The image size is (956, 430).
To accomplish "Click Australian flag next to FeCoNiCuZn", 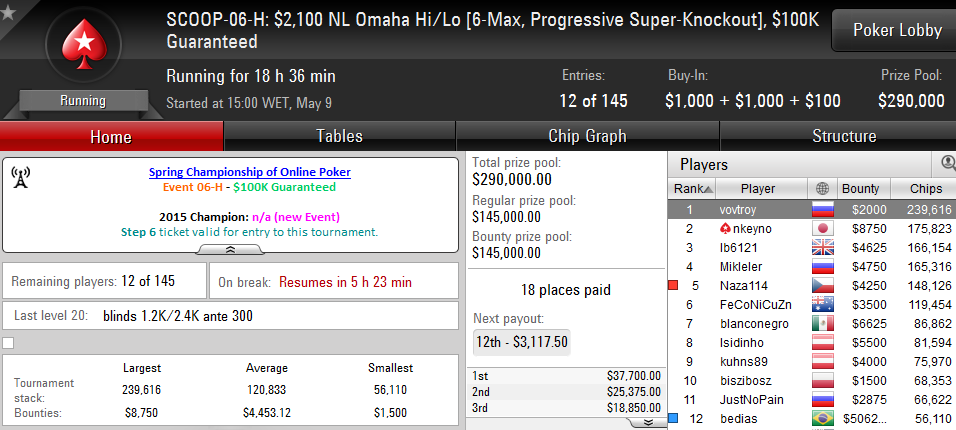I will (x=822, y=304).
